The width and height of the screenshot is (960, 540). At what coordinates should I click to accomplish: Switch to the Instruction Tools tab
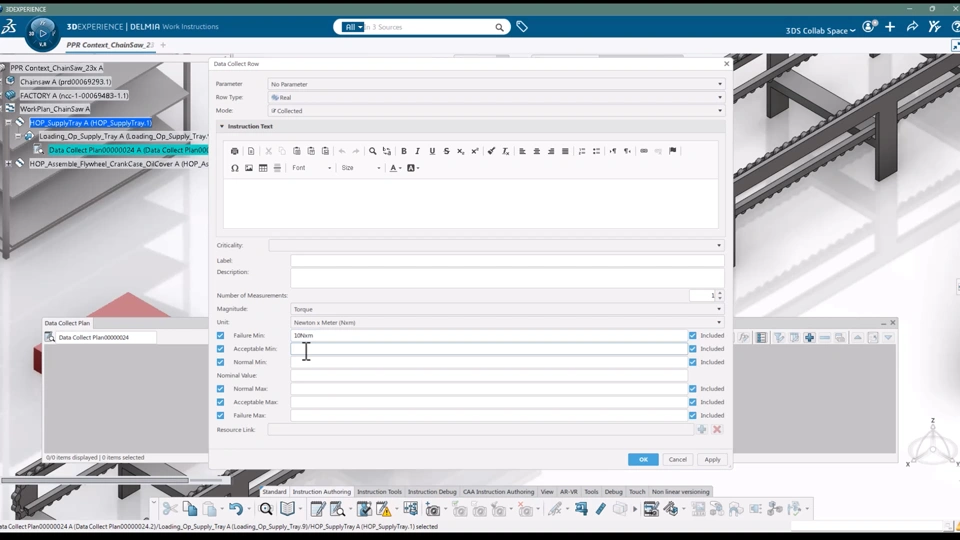coord(379,492)
